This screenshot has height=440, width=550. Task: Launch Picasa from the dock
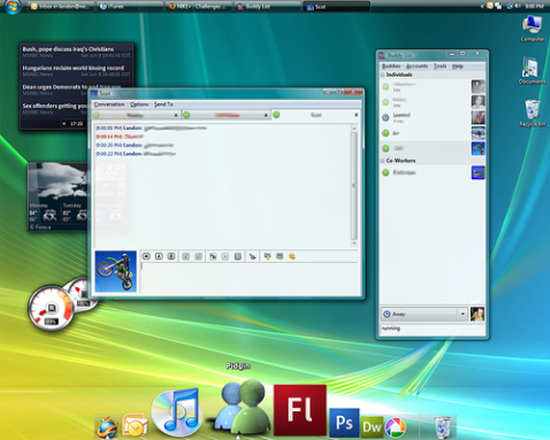point(395,427)
